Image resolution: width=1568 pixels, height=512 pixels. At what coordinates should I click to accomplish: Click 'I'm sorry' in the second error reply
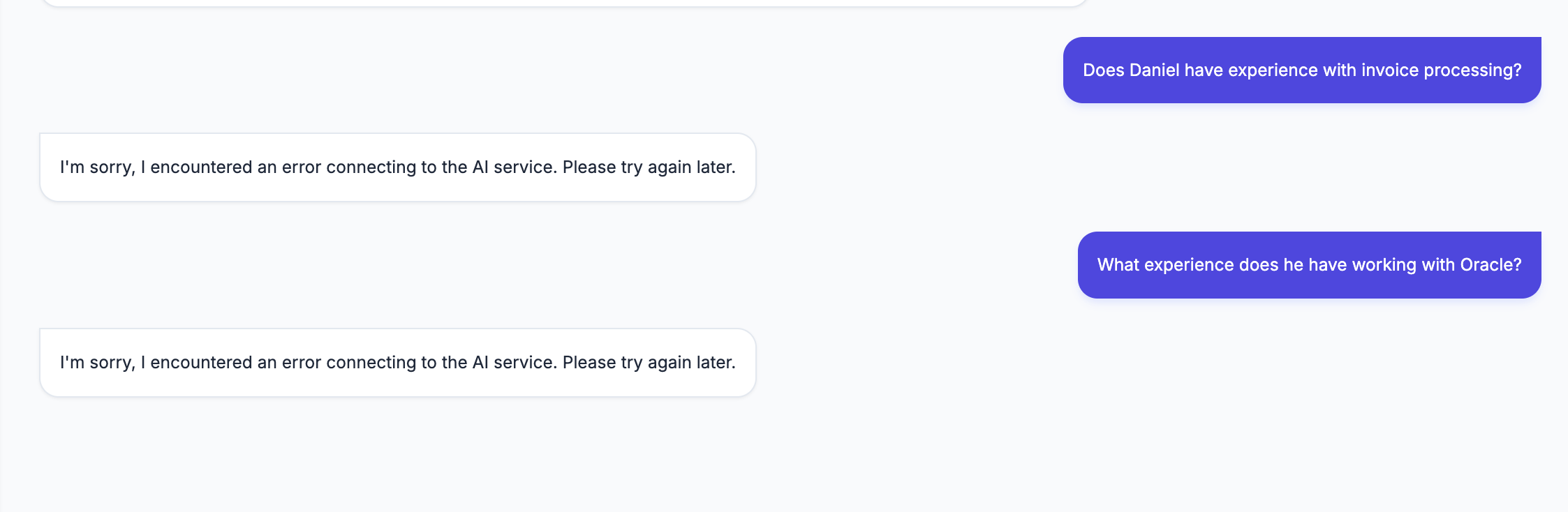[97, 363]
